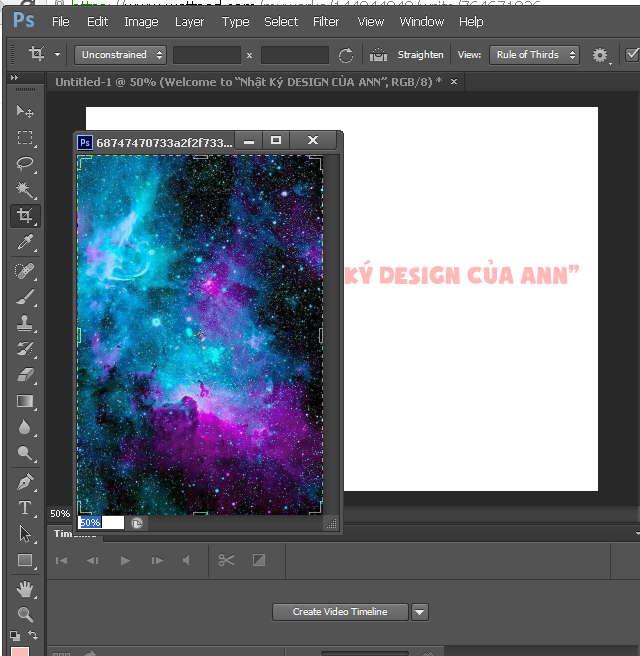640x656 pixels.
Task: Select the Pen tool
Action: 25,482
